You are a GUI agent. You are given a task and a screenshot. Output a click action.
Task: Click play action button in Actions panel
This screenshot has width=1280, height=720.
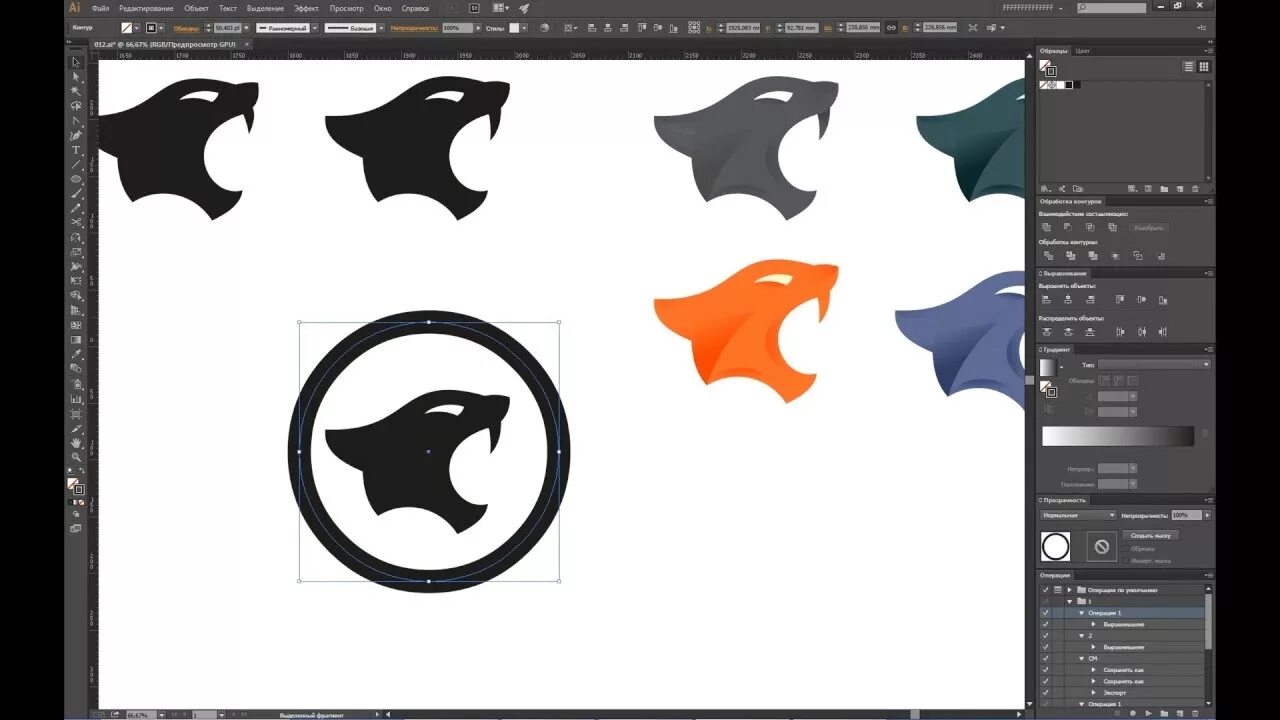pyautogui.click(x=1148, y=713)
